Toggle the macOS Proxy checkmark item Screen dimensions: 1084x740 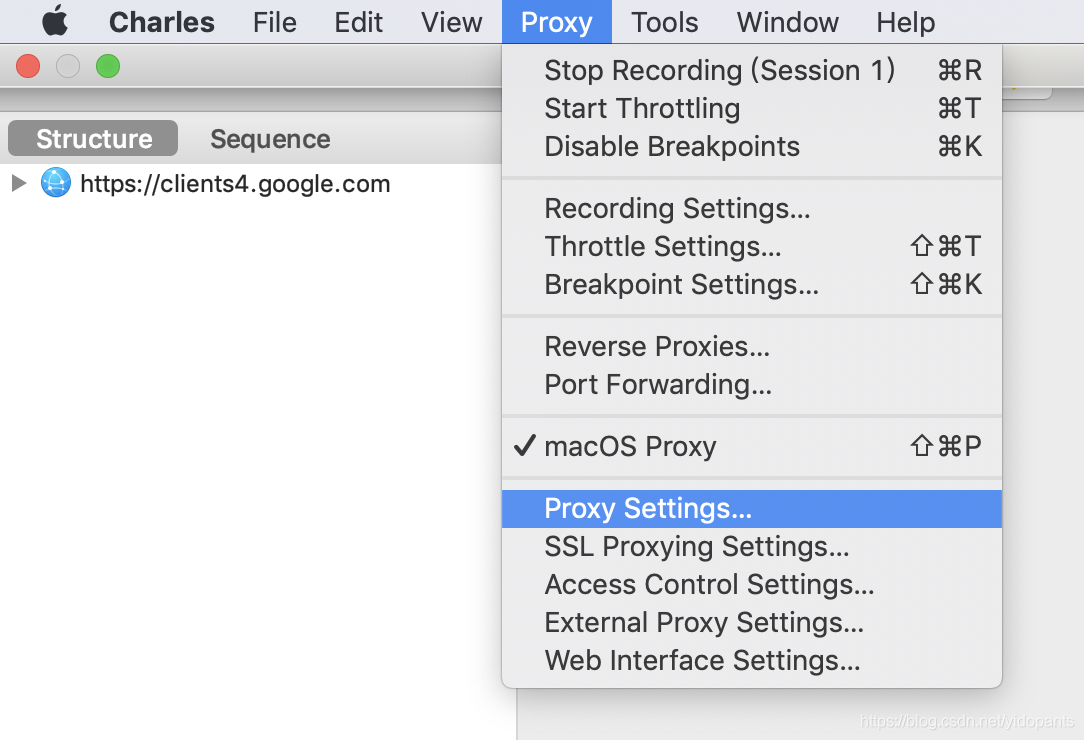[x=751, y=447]
